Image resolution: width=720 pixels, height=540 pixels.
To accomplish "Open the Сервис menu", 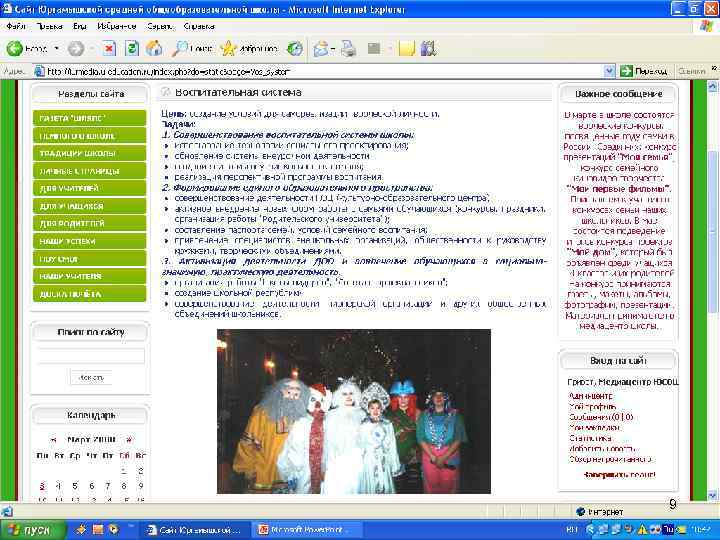I will click(x=160, y=26).
